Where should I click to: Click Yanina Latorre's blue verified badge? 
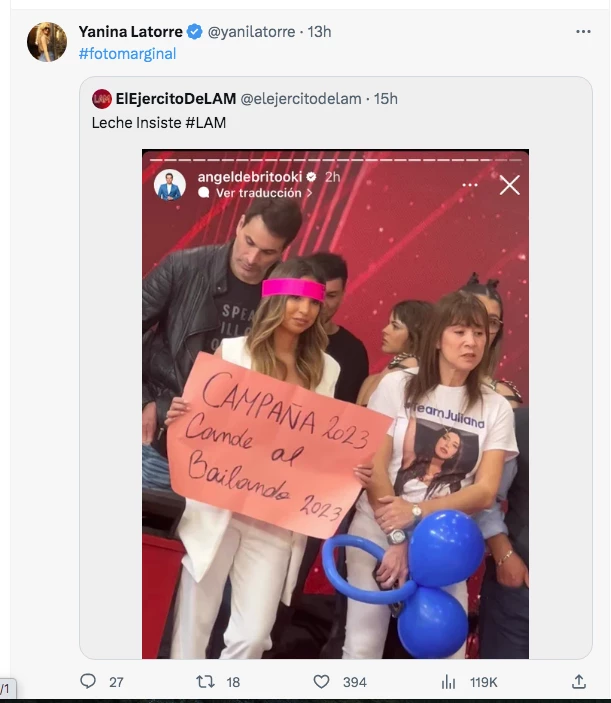click(194, 32)
